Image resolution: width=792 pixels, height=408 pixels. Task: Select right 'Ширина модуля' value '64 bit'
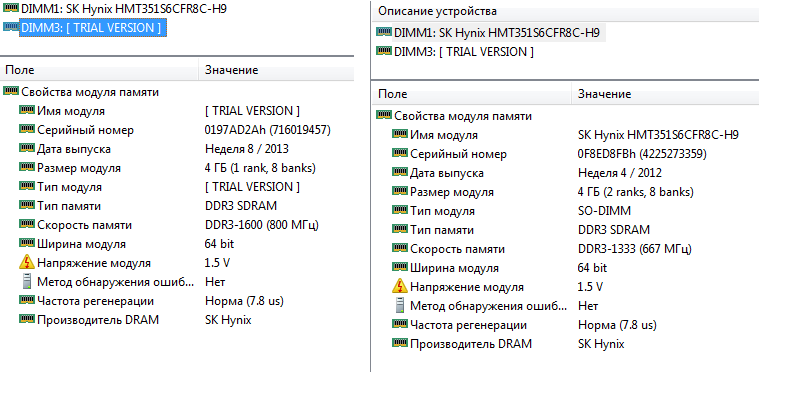[592, 268]
